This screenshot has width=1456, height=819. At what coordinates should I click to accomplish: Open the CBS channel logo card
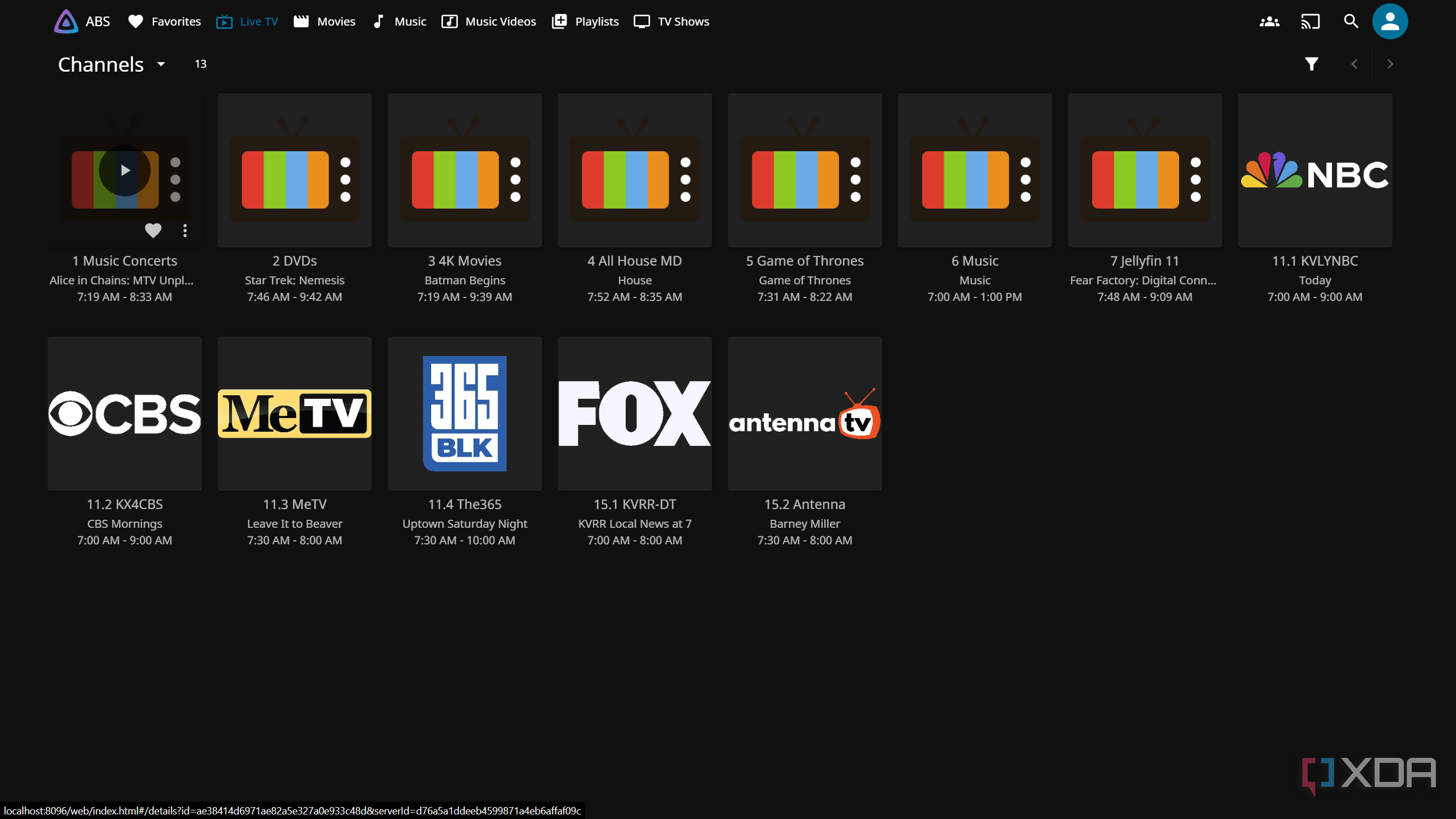point(125,413)
